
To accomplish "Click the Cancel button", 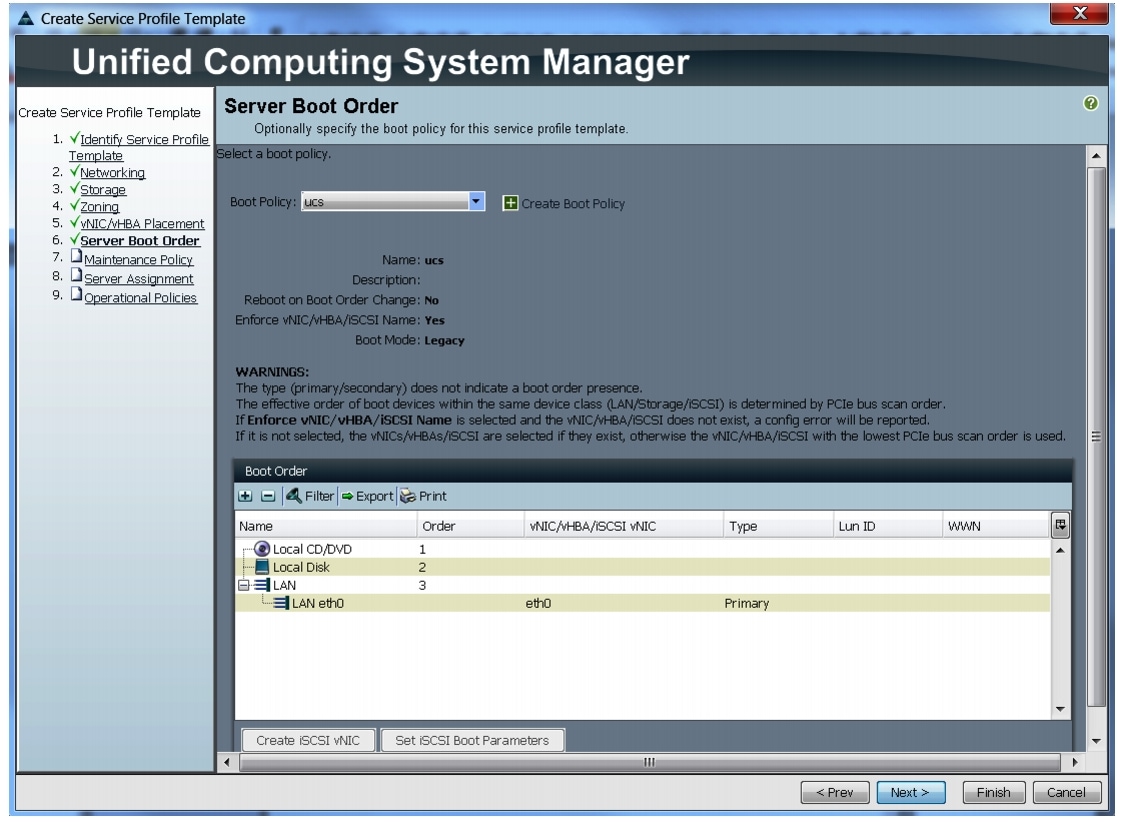I will 1066,792.
